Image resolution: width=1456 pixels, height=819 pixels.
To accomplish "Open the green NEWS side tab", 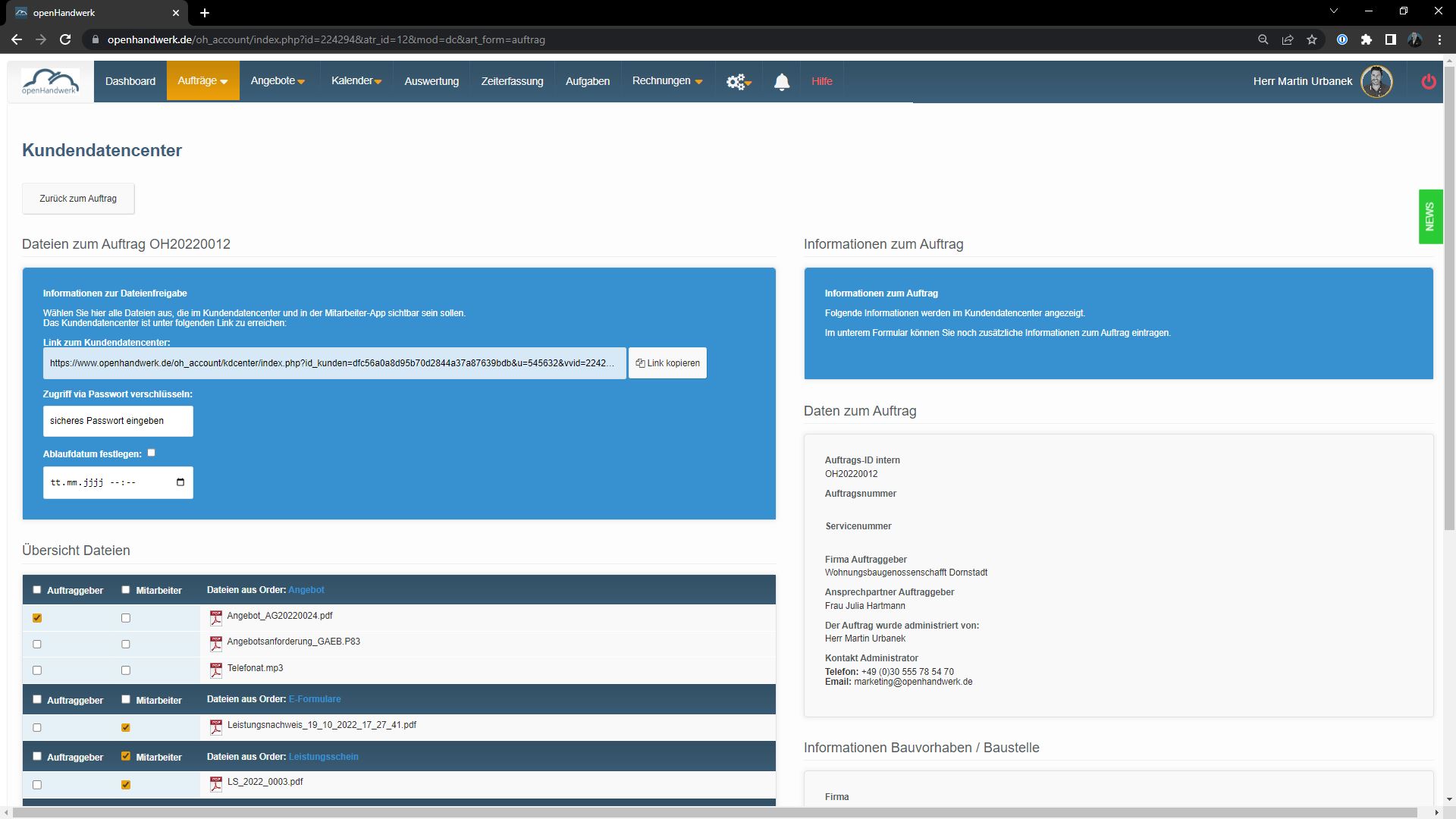I will point(1429,217).
